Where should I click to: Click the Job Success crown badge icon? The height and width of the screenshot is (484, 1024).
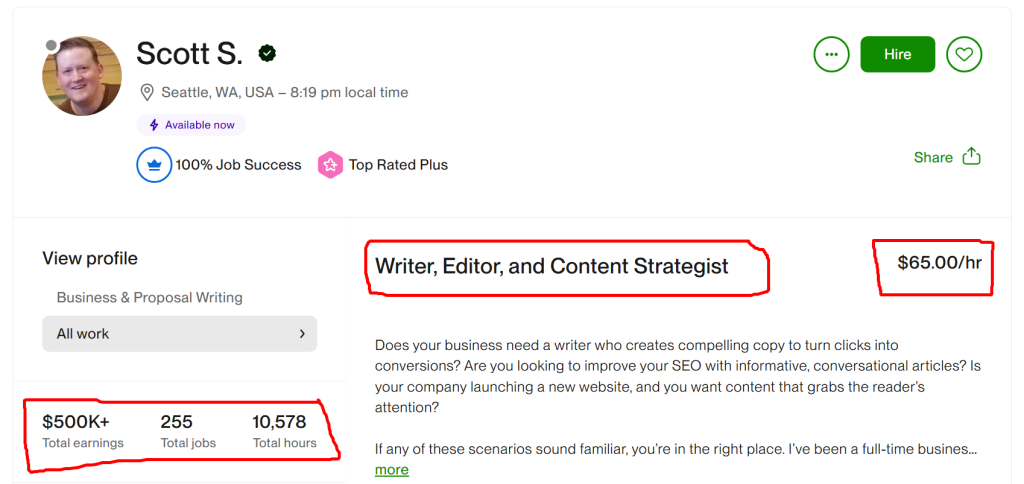[x=154, y=165]
